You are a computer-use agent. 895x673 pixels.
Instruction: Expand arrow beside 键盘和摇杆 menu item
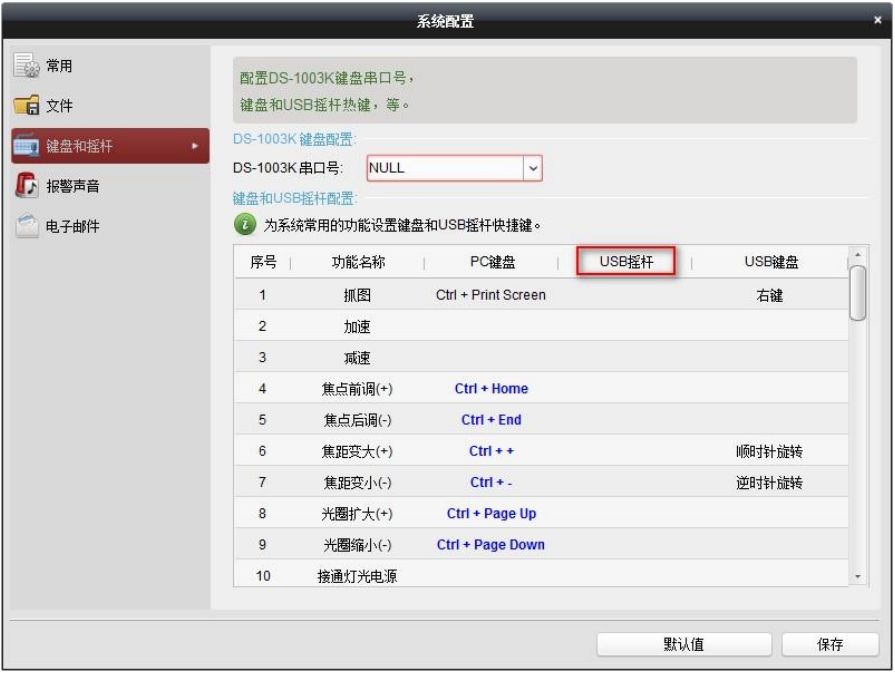pyautogui.click(x=194, y=147)
